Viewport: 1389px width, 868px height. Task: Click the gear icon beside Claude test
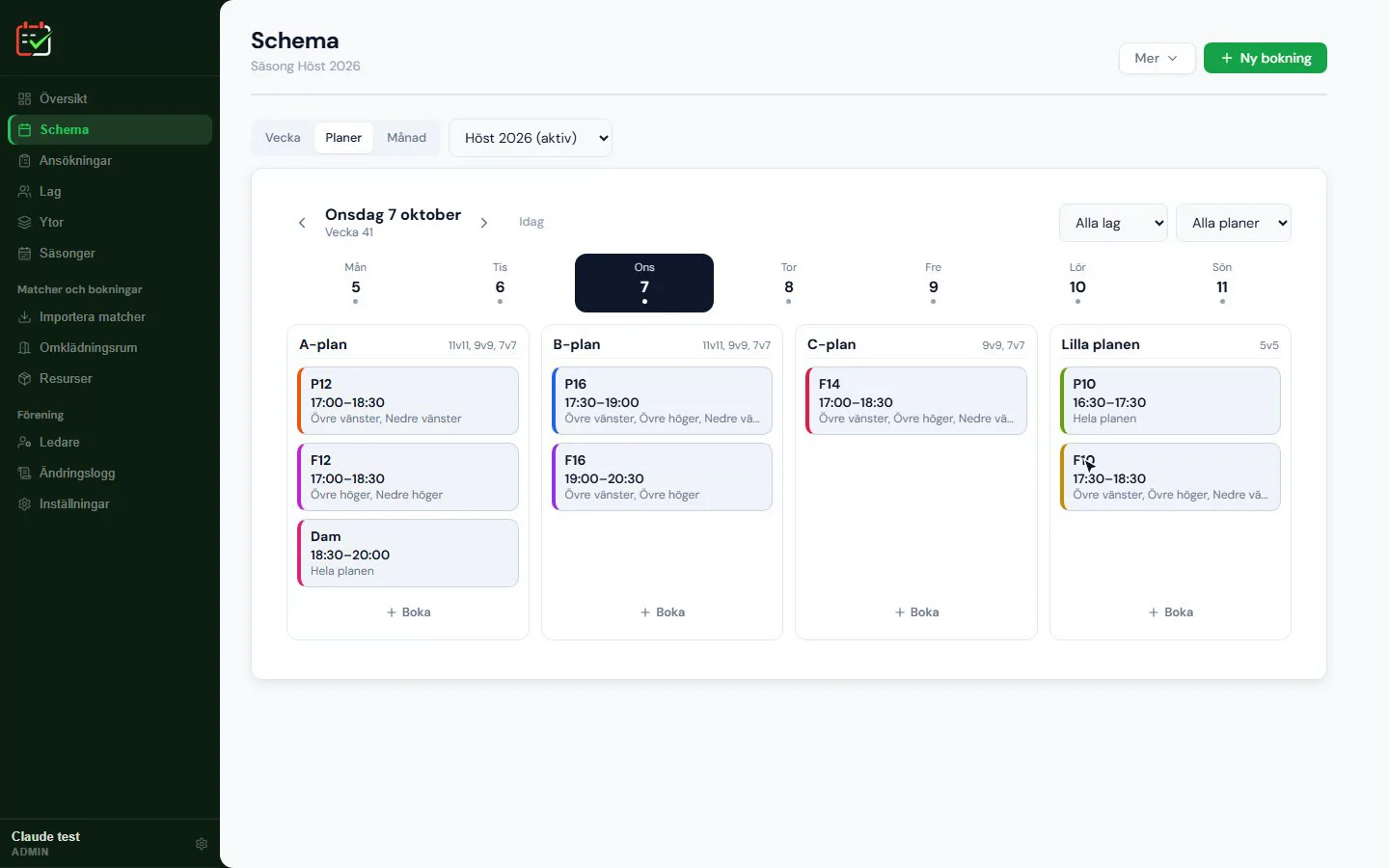click(202, 844)
